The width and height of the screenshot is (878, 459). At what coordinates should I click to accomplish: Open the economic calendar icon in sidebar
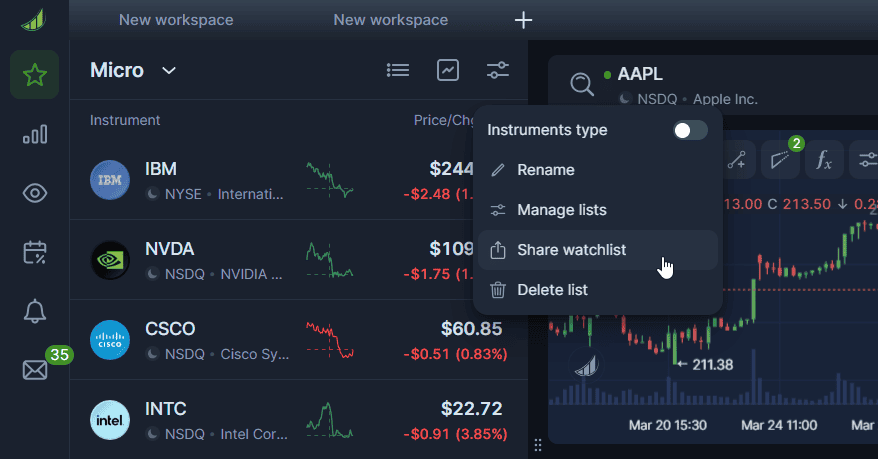pyautogui.click(x=35, y=252)
